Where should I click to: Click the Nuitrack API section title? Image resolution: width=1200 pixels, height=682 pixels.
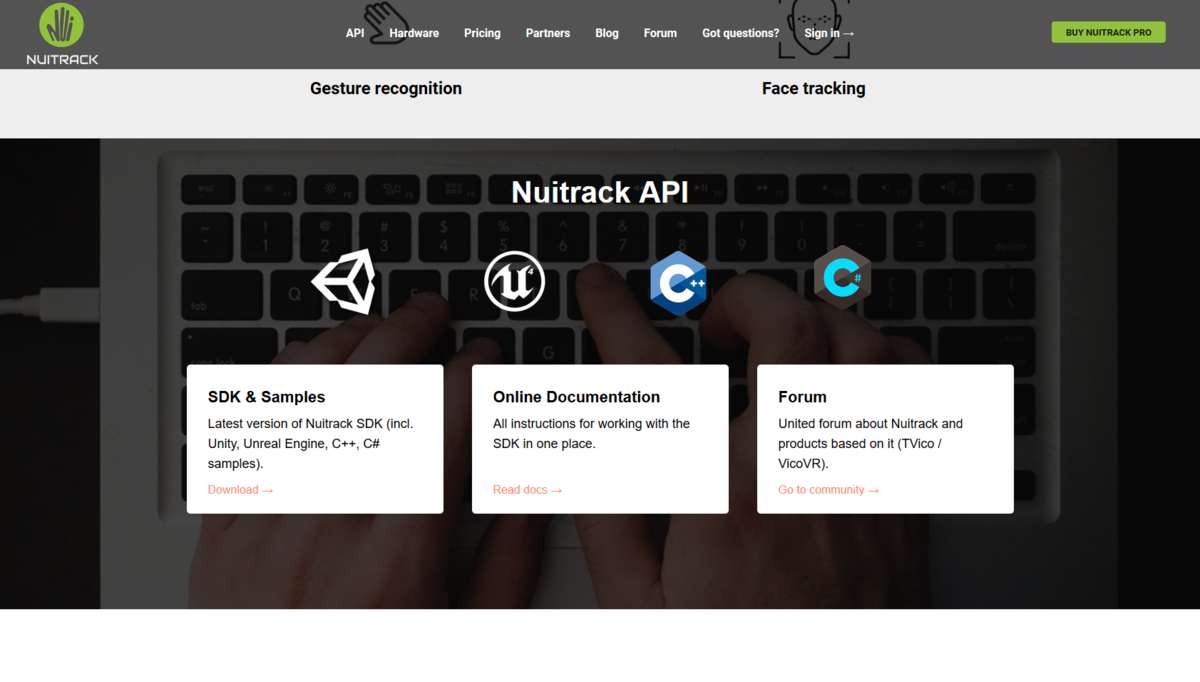click(x=600, y=192)
